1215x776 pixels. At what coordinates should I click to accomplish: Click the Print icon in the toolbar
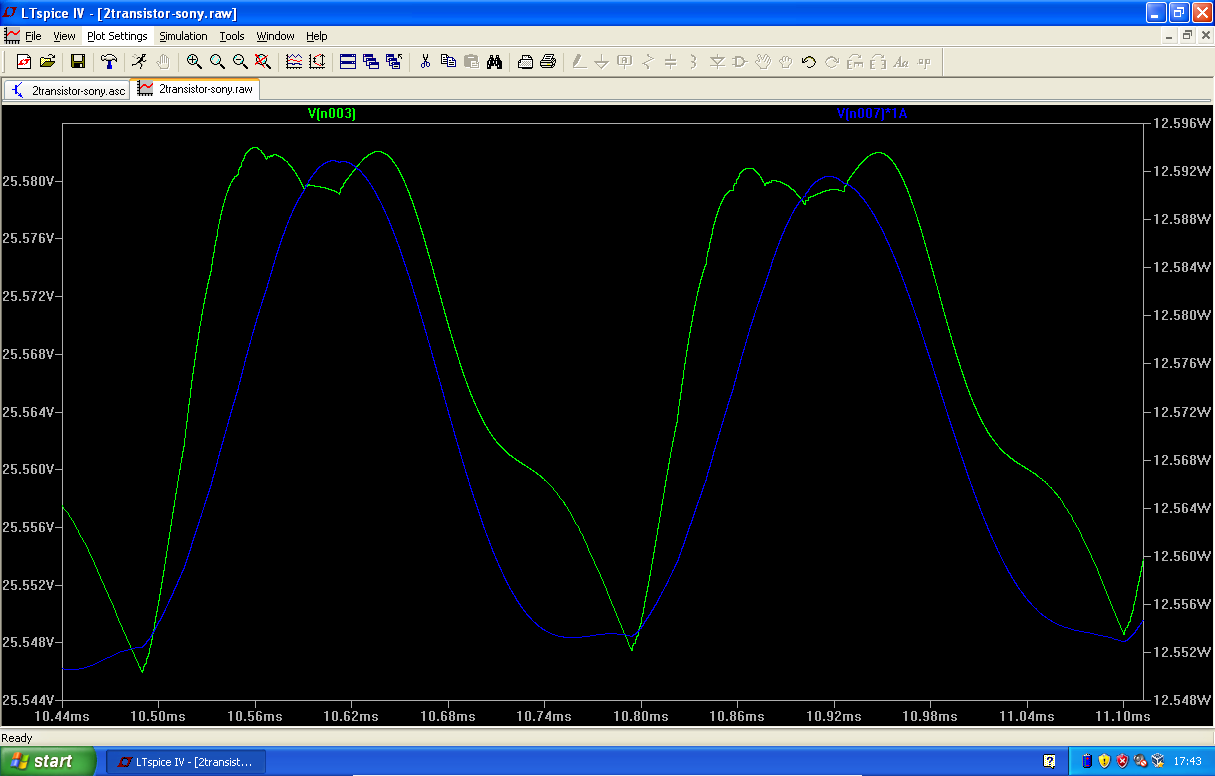coord(548,62)
